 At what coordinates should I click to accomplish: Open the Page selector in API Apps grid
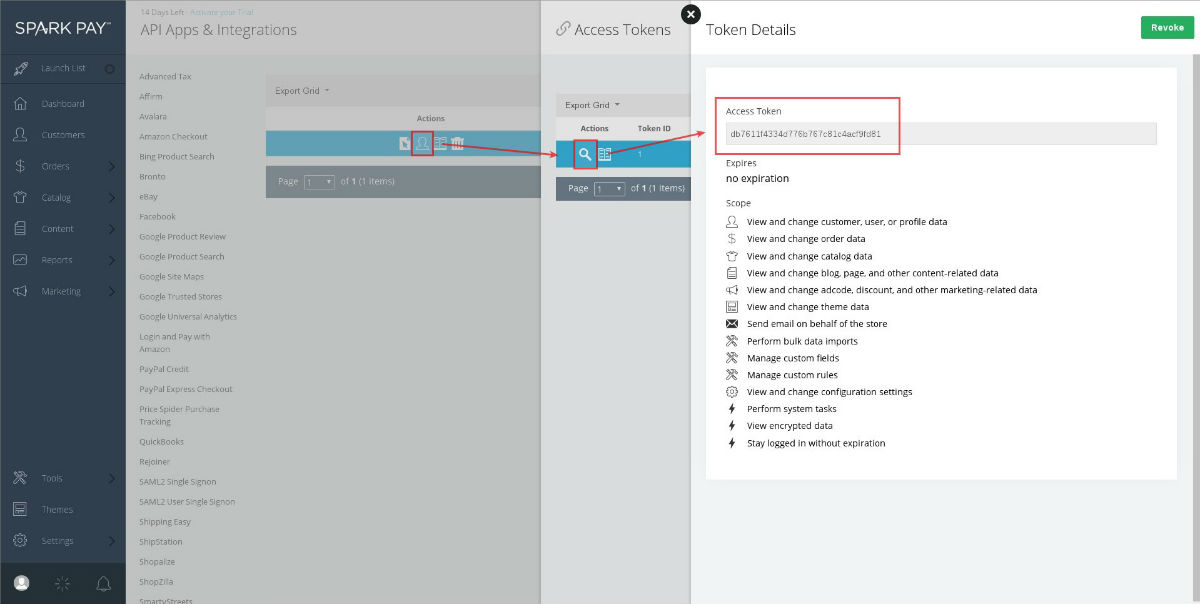pos(319,182)
